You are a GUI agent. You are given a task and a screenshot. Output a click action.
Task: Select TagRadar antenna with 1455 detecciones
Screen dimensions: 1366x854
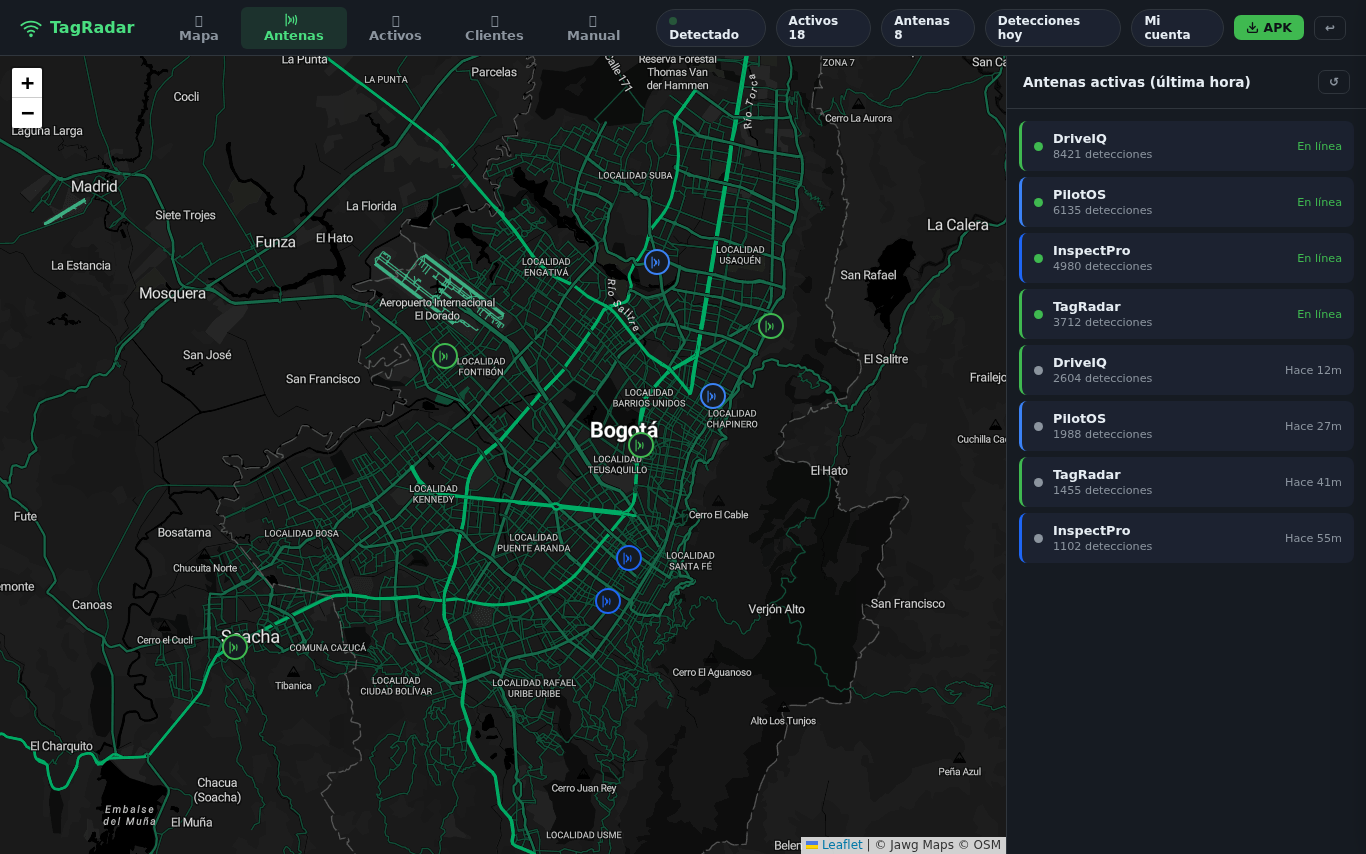pyautogui.click(x=1186, y=482)
